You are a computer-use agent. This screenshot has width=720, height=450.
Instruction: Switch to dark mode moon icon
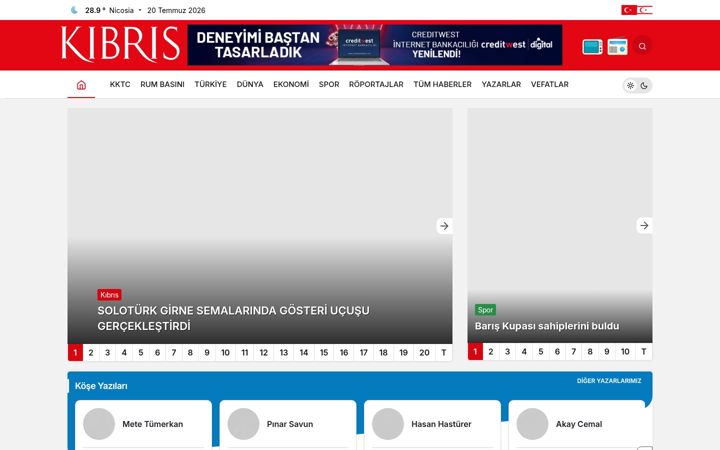click(644, 85)
